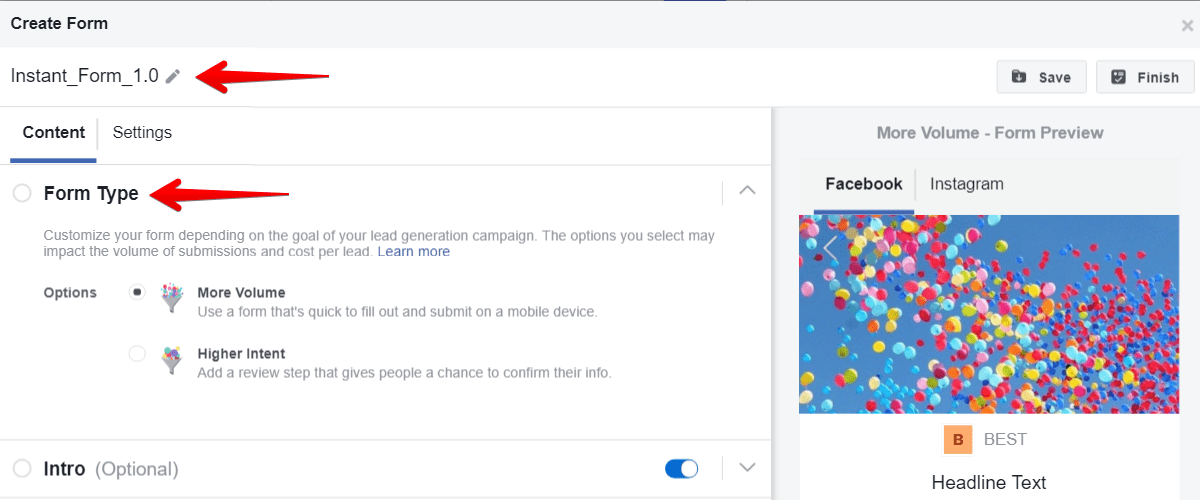Viewport: 1200px width, 500px height.
Task: Show the Instagram form preview
Action: click(966, 184)
